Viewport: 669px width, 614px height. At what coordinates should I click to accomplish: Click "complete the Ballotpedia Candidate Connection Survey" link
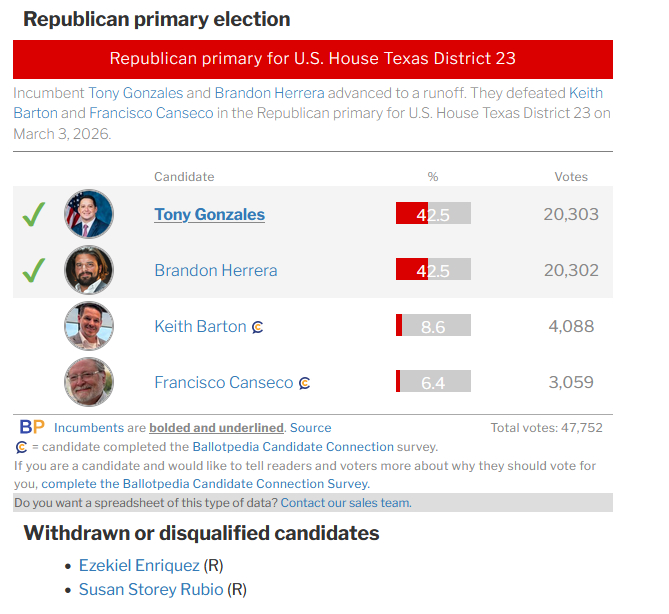pyautogui.click(x=207, y=484)
